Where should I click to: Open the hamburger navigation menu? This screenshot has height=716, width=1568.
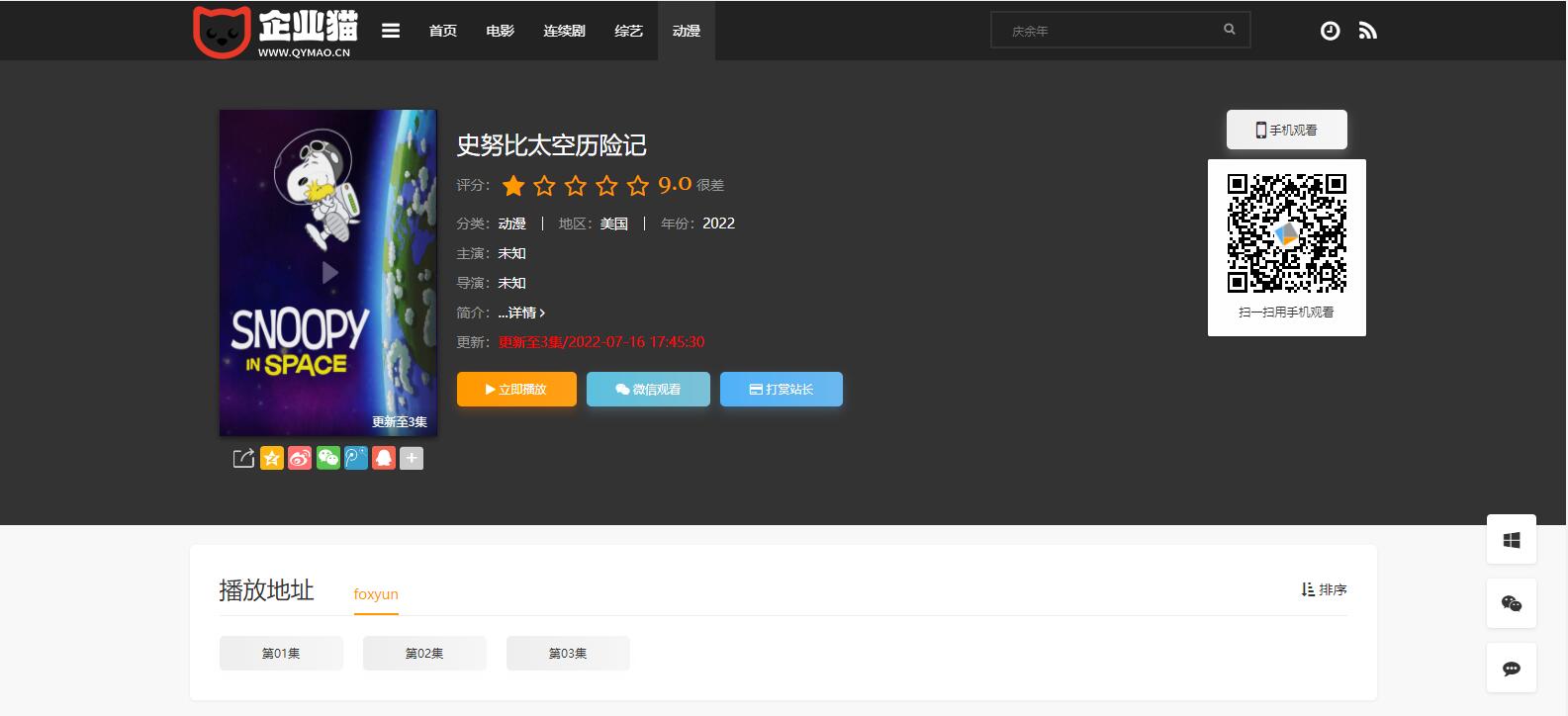tap(391, 31)
